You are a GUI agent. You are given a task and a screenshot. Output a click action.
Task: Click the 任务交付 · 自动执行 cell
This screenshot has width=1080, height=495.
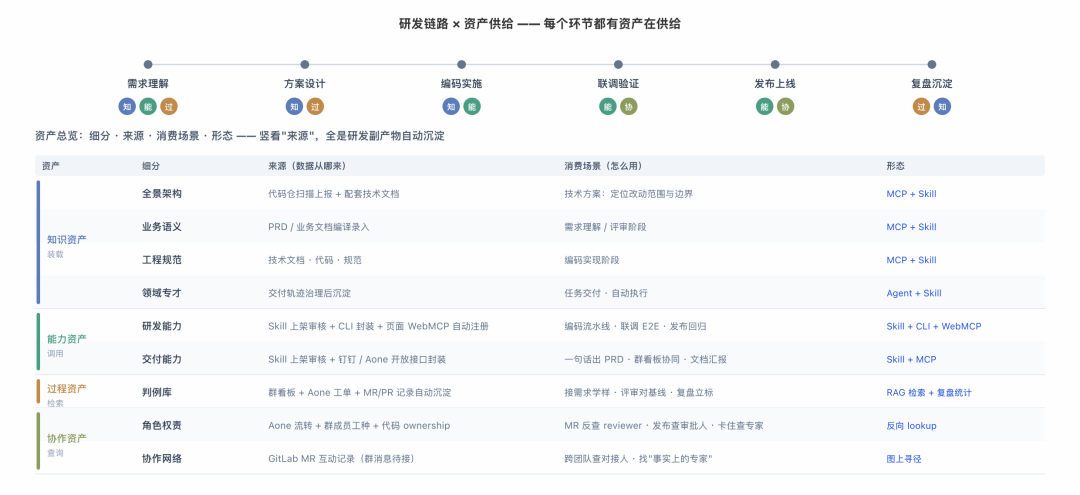[x=606, y=293]
